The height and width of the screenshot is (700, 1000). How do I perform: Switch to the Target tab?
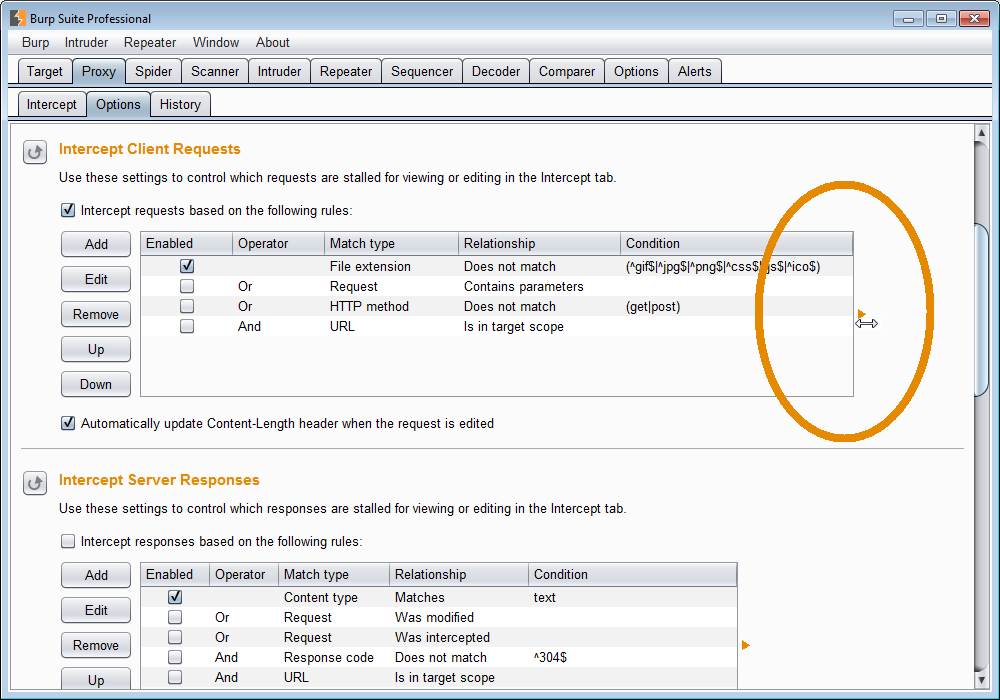coord(45,71)
